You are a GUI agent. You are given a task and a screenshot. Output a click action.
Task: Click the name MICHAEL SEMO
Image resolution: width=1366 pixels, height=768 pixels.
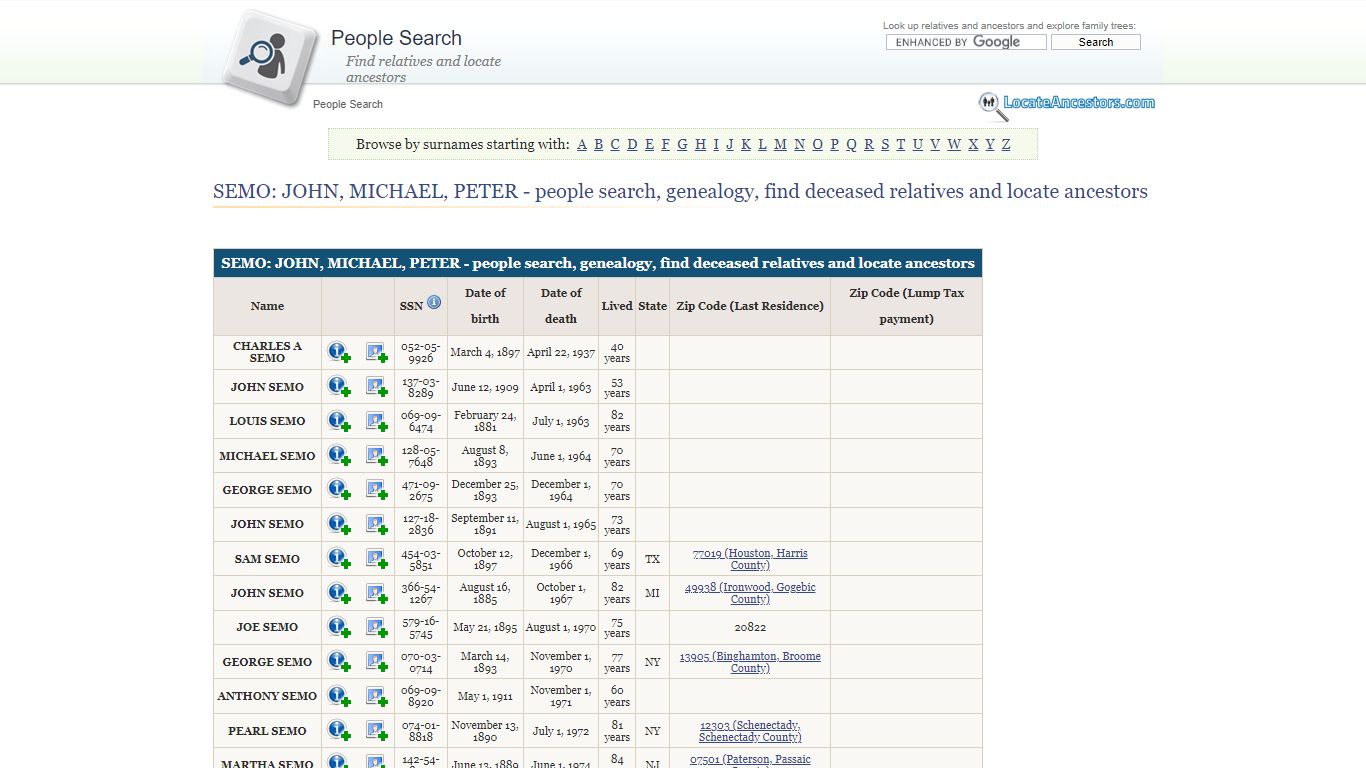coord(267,456)
